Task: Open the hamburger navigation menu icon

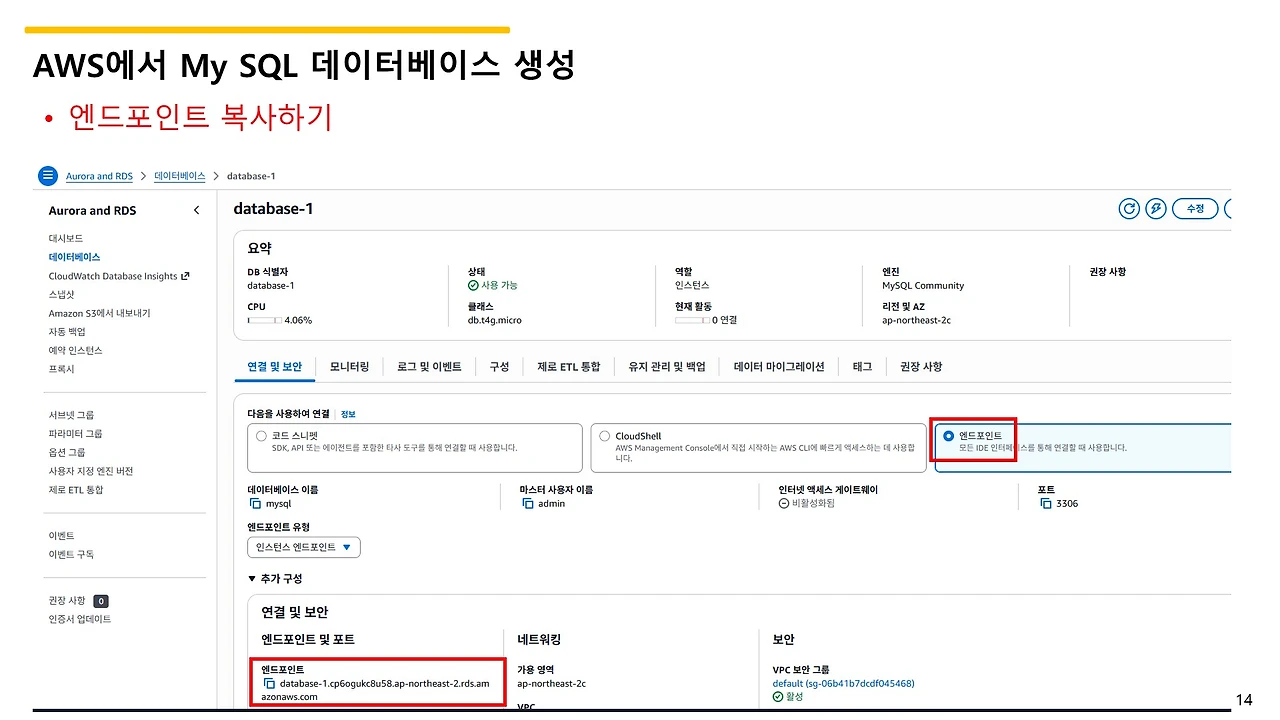Action: coord(48,176)
